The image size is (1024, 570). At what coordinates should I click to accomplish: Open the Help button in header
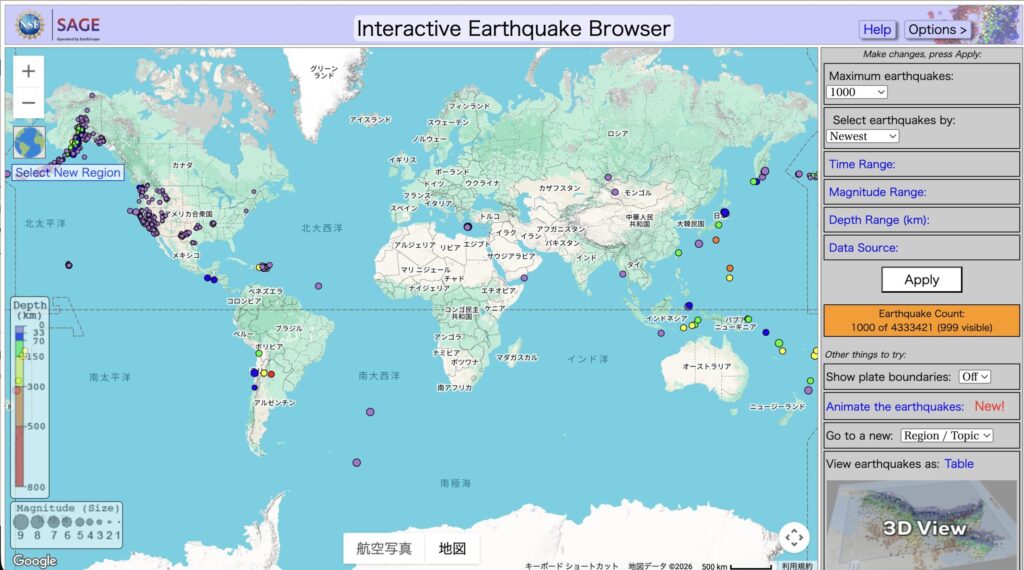click(877, 30)
